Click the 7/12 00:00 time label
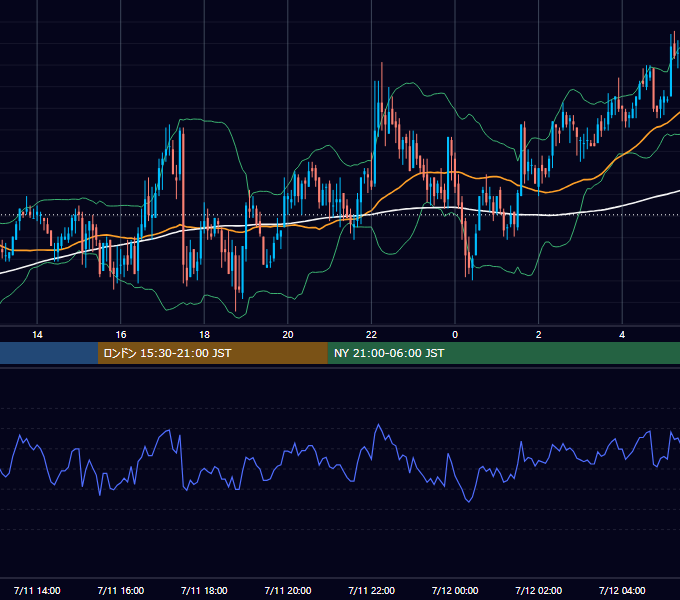The width and height of the screenshot is (680, 600). click(455, 590)
